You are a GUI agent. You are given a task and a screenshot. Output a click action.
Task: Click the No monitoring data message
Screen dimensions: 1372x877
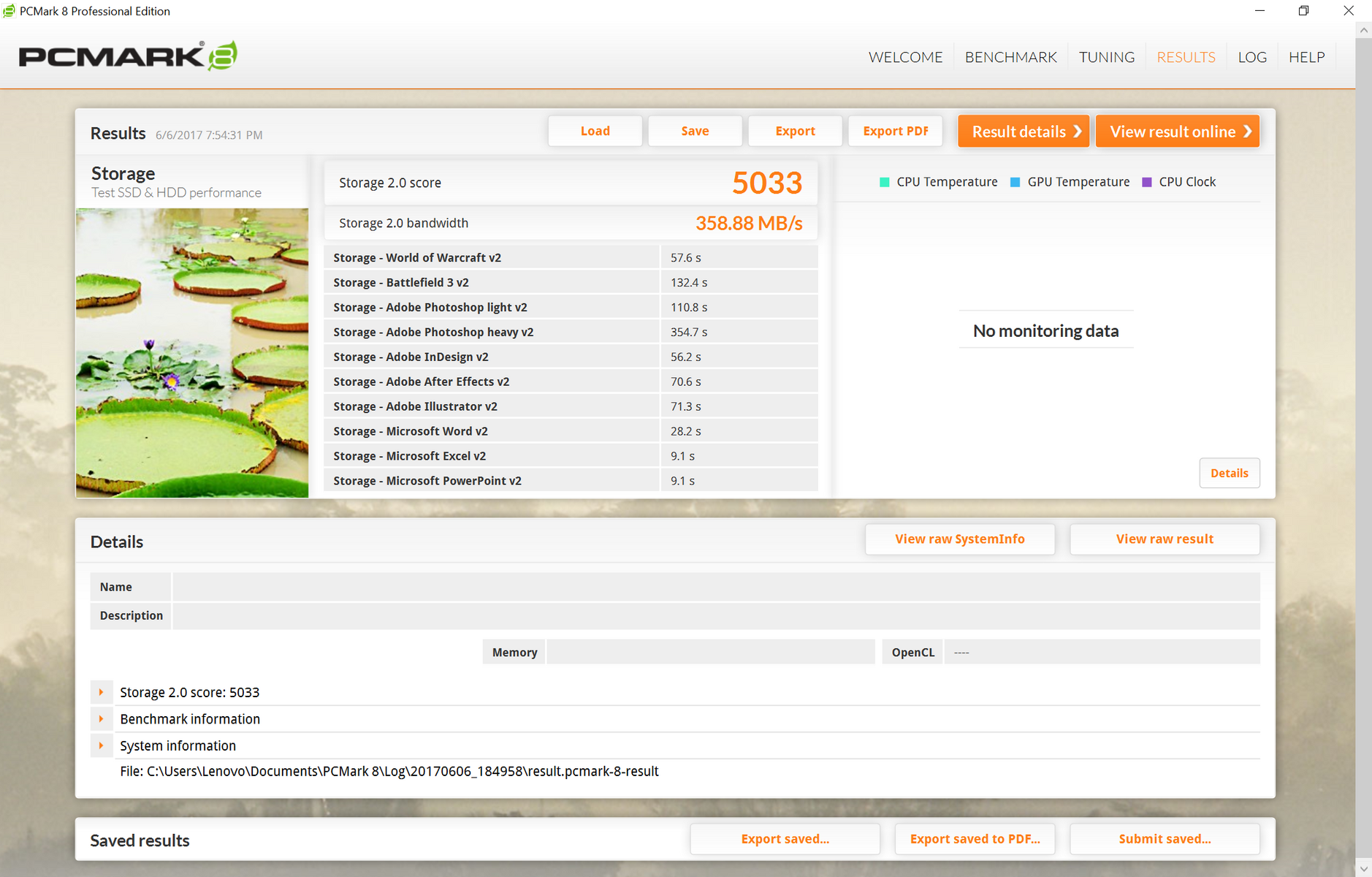pos(1045,331)
